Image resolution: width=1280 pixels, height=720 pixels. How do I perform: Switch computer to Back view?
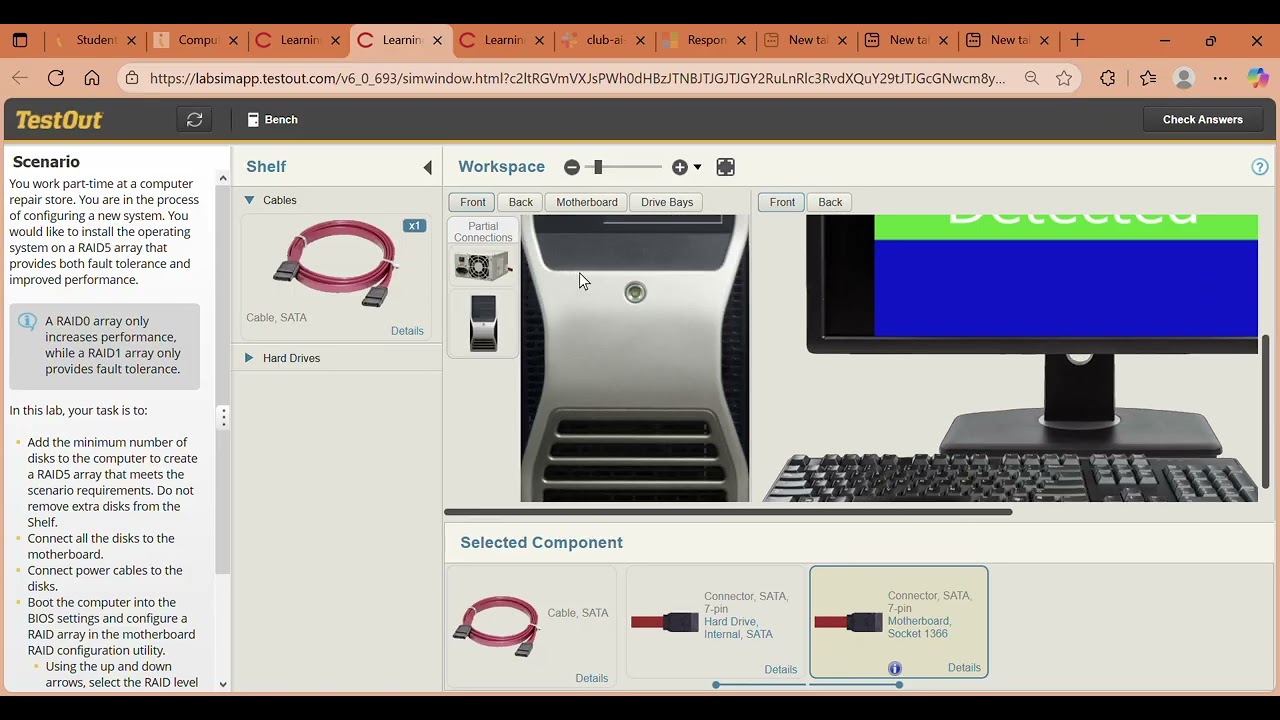(x=521, y=202)
